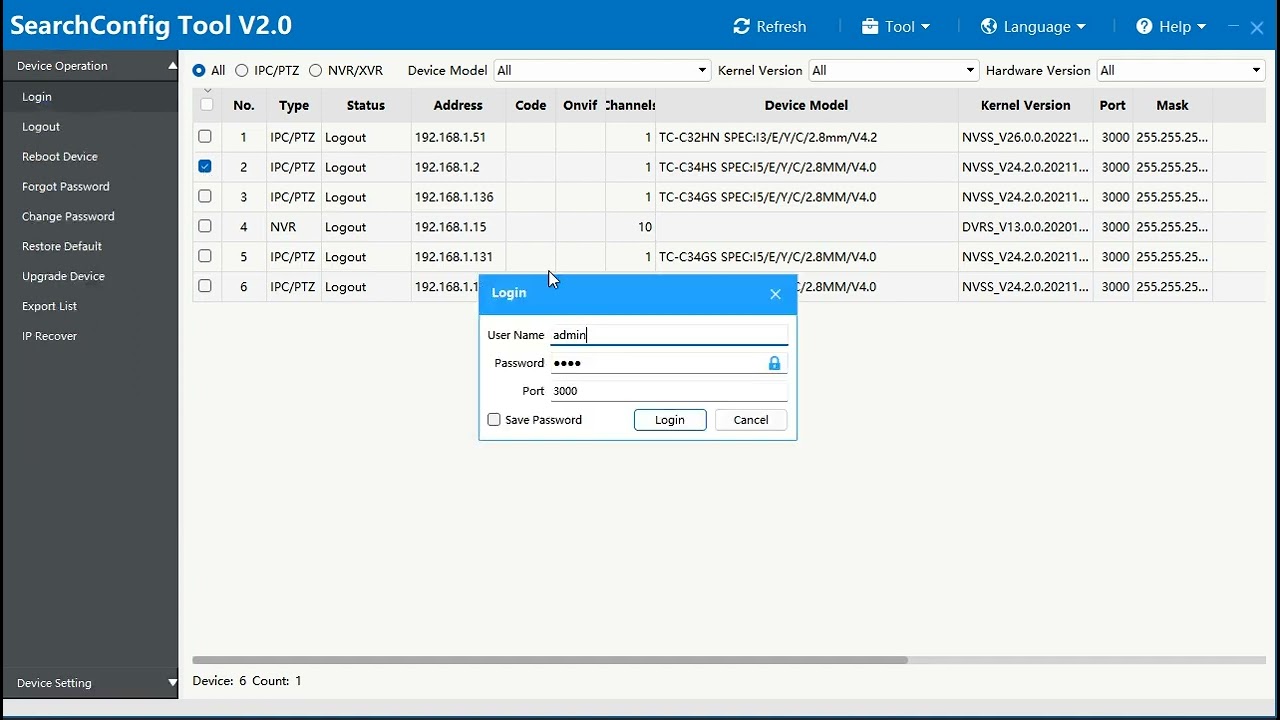Viewport: 1280px width, 720px height.
Task: Check the box for NVR device No. 4
Action: tap(205, 227)
